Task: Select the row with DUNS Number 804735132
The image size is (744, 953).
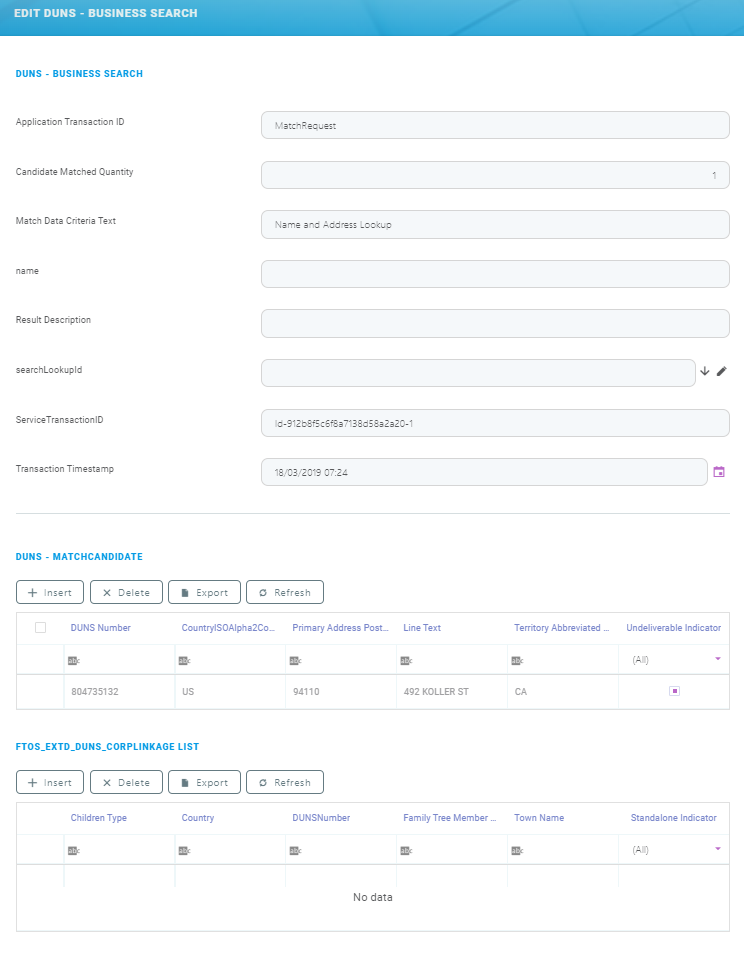Action: (95, 692)
